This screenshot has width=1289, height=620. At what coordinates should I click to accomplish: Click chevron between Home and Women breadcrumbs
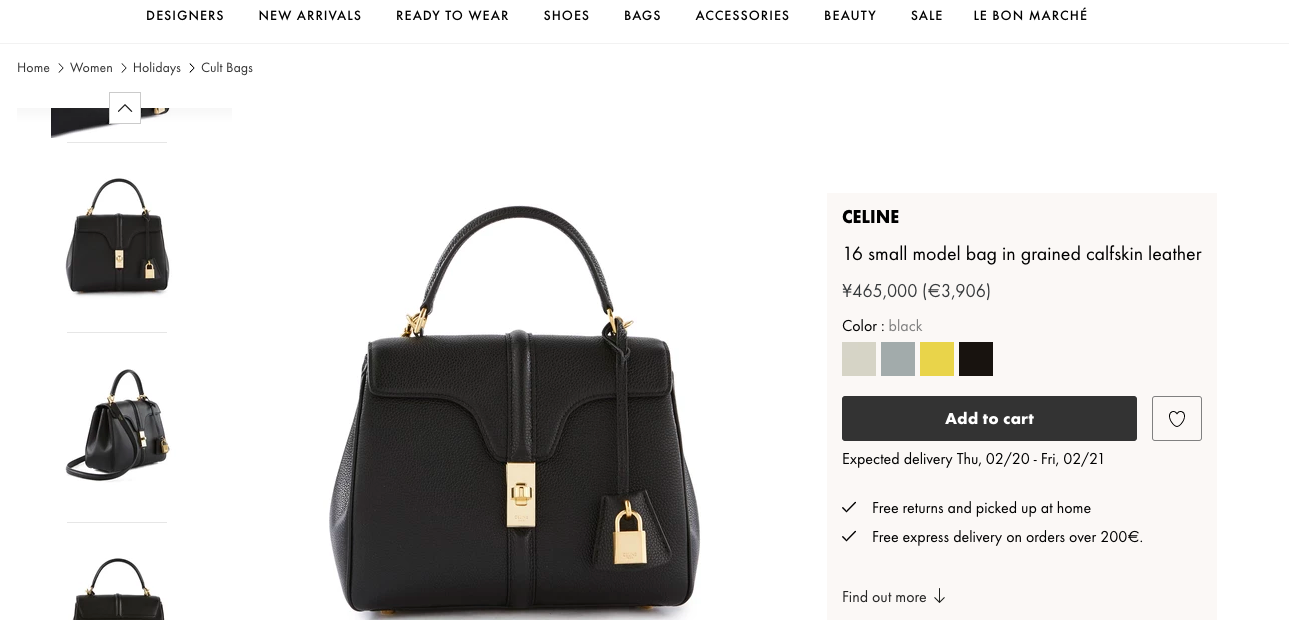coord(60,68)
